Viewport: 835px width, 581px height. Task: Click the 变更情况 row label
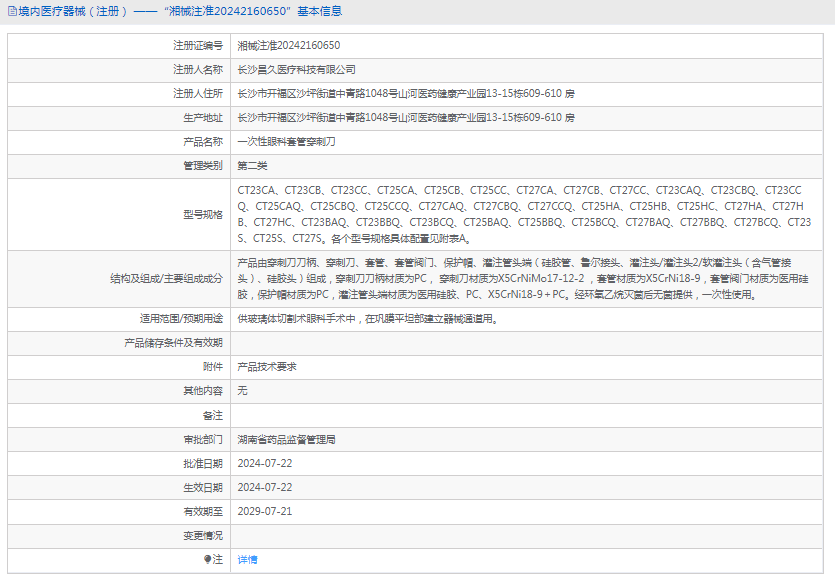[202, 535]
